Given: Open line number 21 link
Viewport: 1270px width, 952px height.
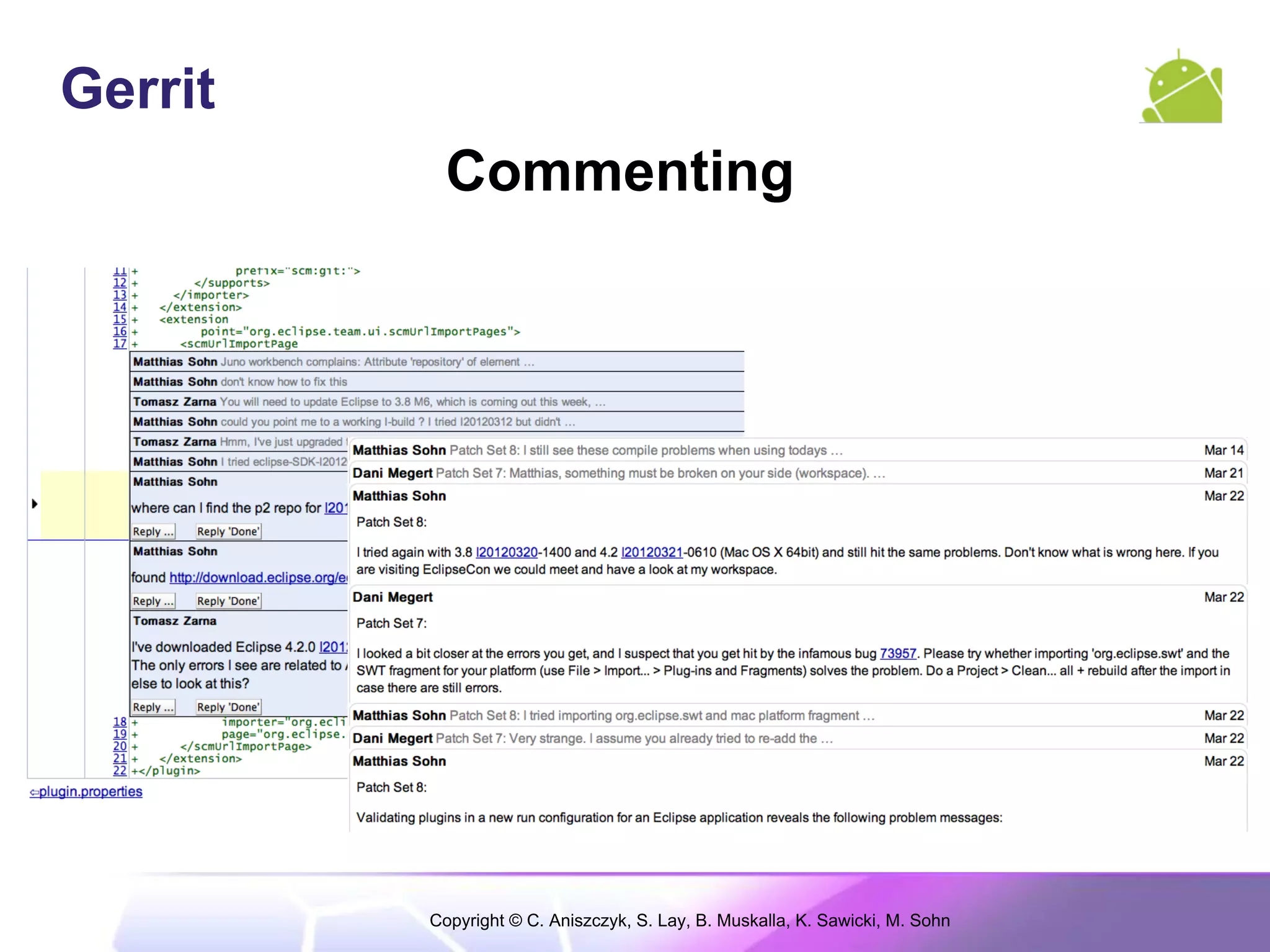Looking at the screenshot, I should coord(120,759).
